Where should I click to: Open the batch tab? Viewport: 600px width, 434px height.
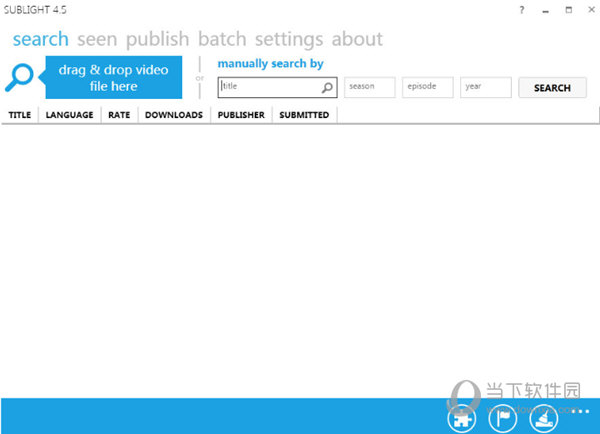pyautogui.click(x=222, y=39)
